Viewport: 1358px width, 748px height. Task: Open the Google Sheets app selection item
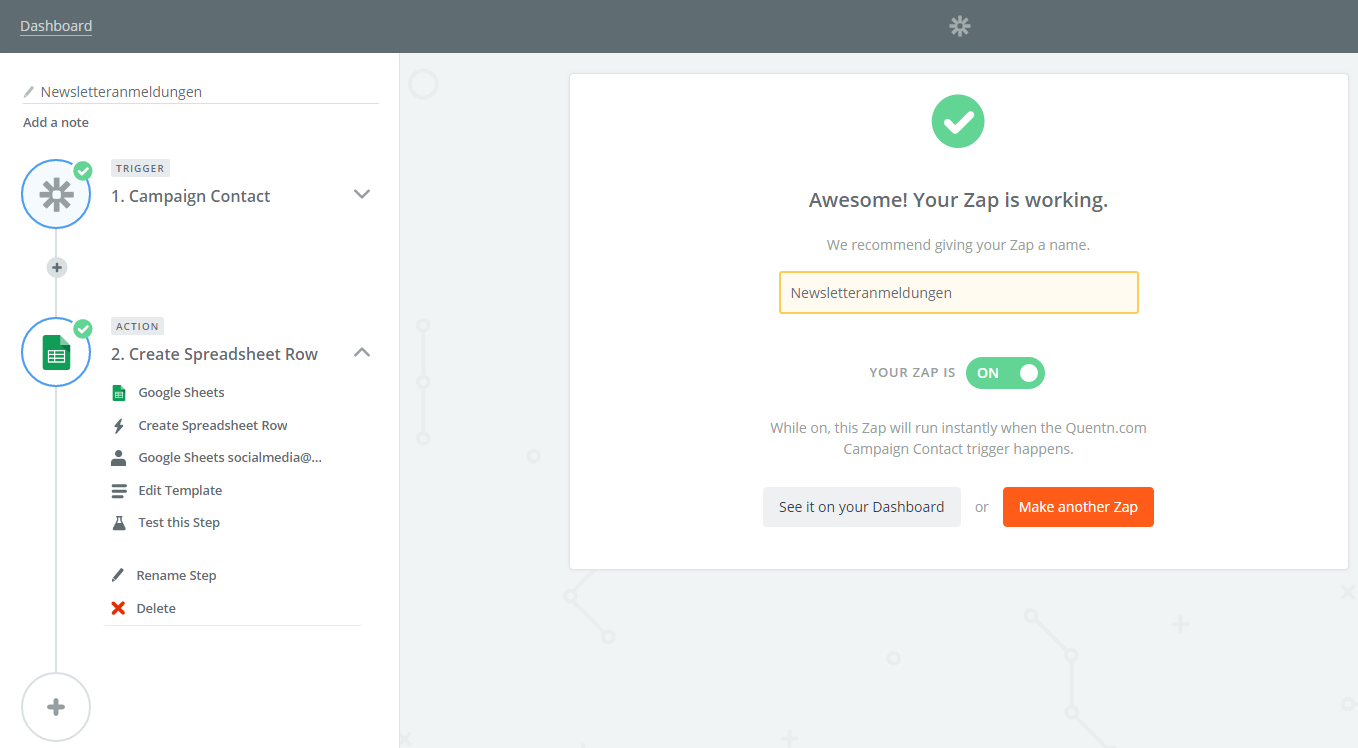[181, 393]
